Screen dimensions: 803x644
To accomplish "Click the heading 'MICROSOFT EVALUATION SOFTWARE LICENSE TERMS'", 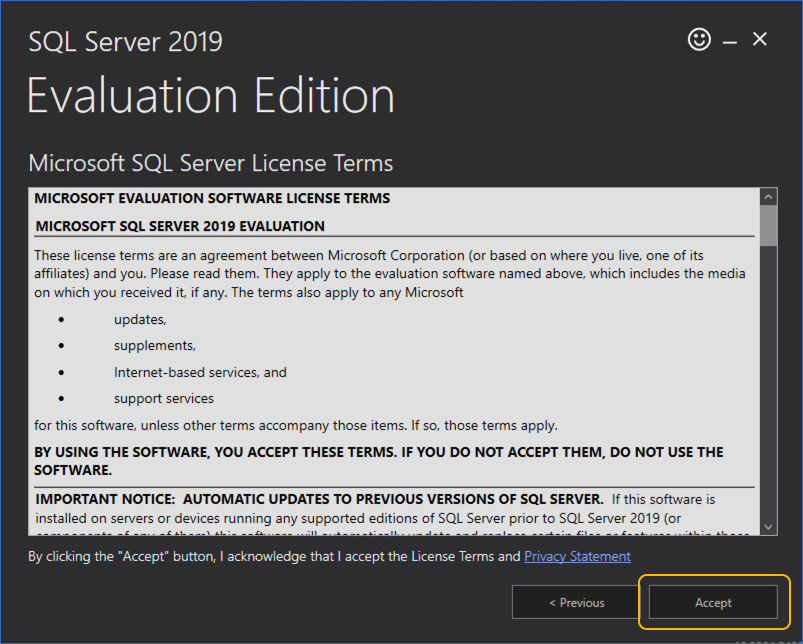I will (x=212, y=198).
